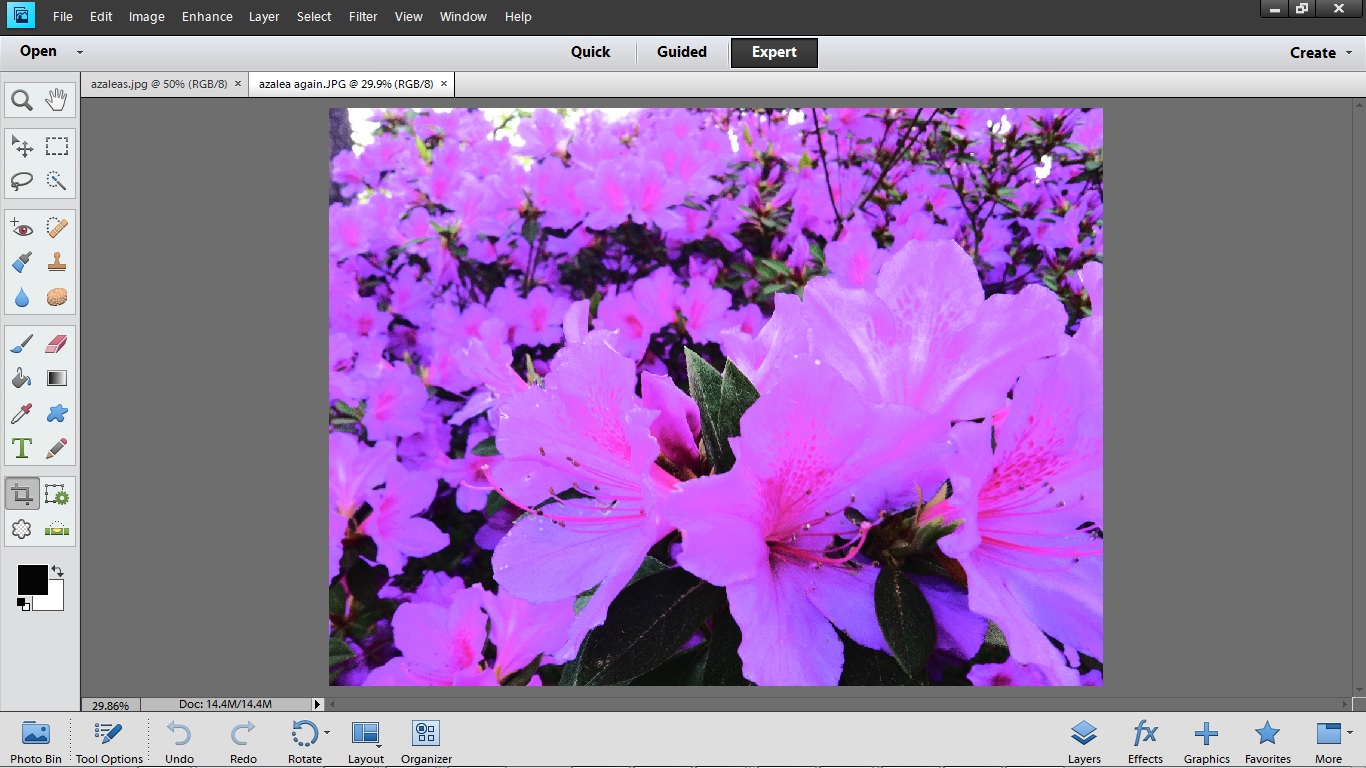Select the Crop tool
This screenshot has width=1366, height=768.
(x=22, y=494)
